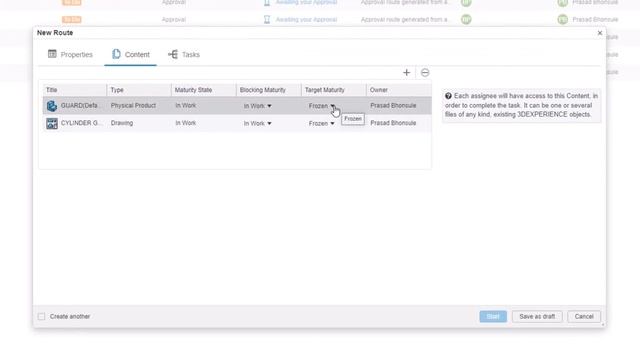640x360 pixels.
Task: Click Prasad Bhonsule owner in GUARD row
Action: click(393, 106)
